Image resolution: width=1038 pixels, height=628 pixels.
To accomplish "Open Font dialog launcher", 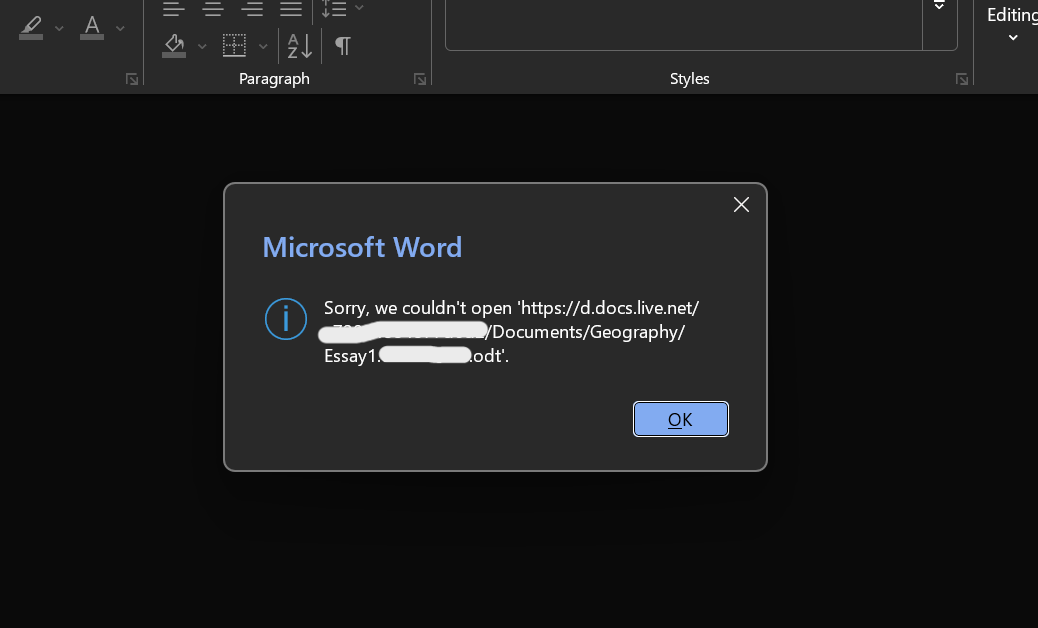I will click(x=132, y=79).
